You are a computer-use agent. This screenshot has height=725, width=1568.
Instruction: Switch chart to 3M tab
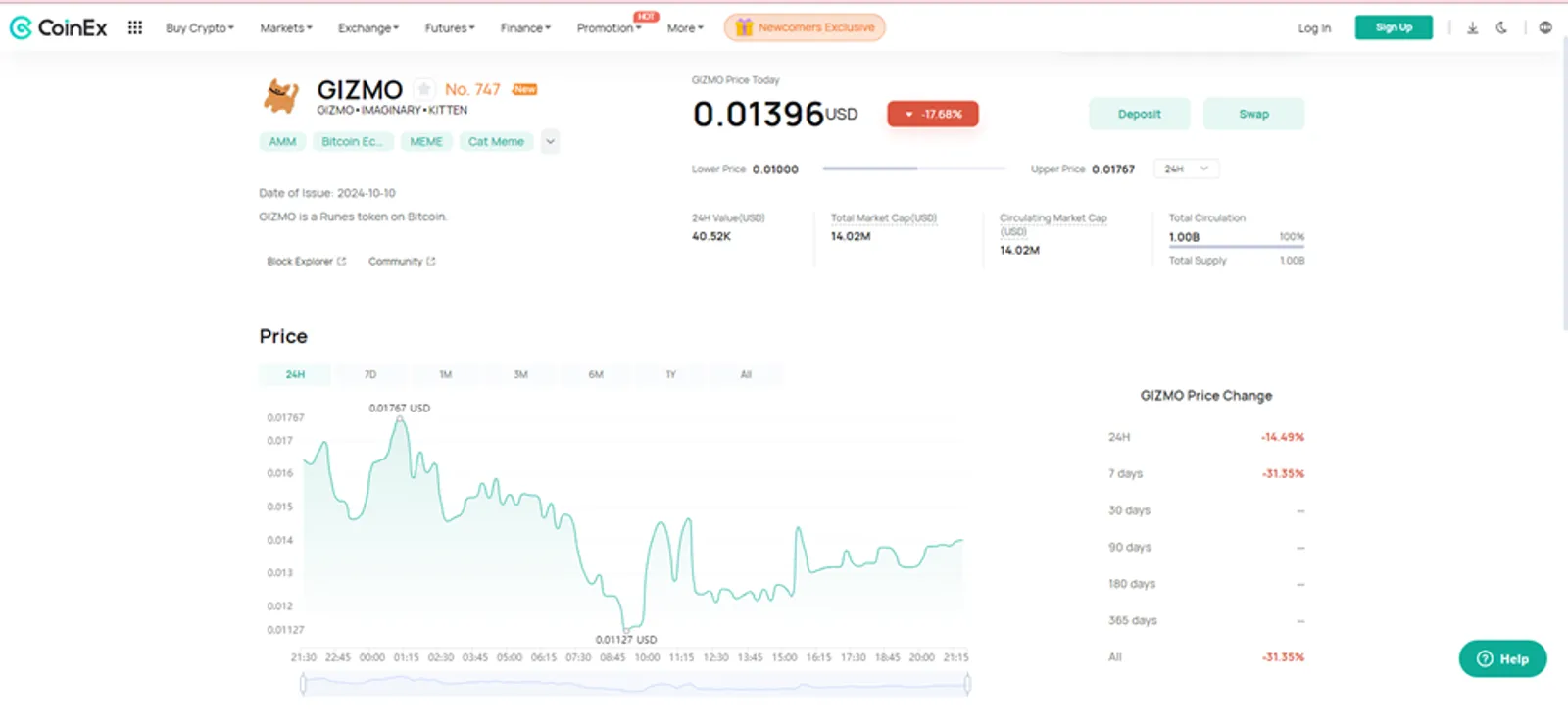coord(520,374)
